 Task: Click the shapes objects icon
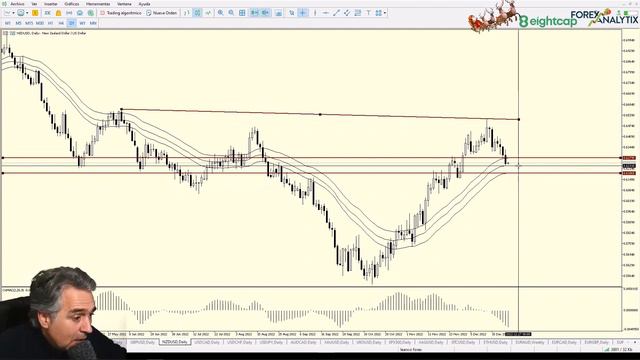tap(378, 13)
